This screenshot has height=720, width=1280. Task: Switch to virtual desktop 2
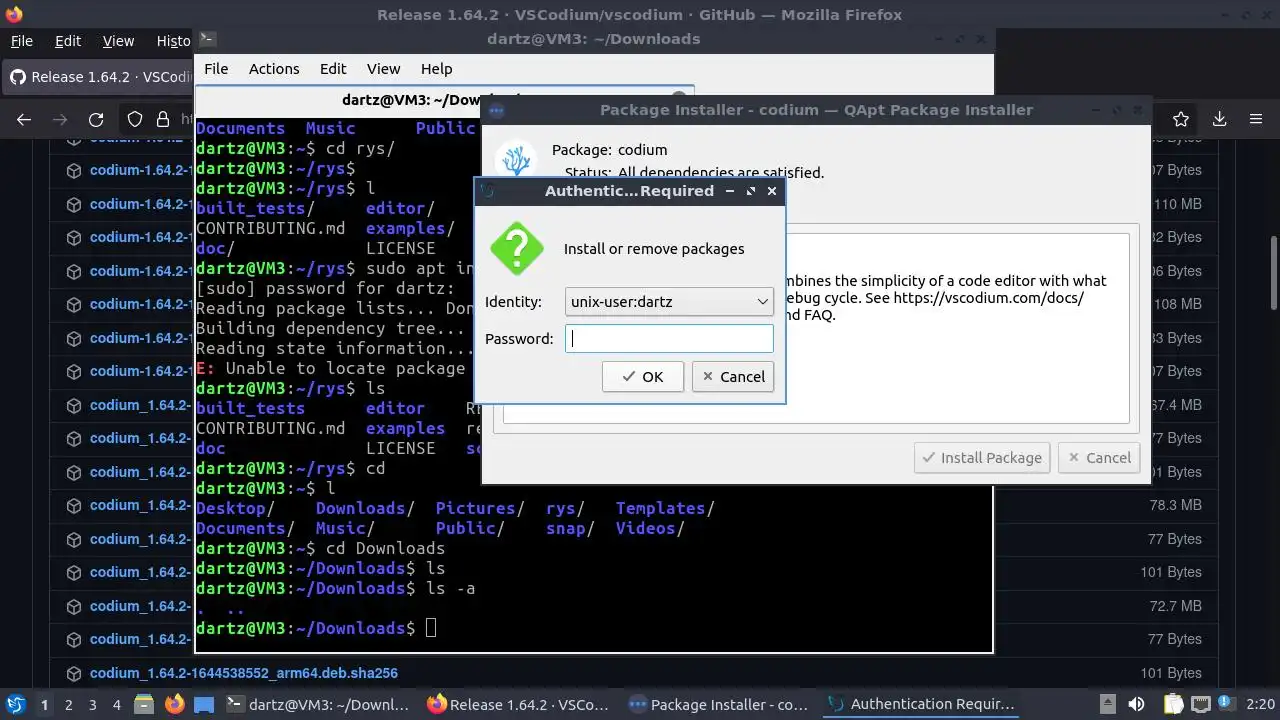click(69, 705)
